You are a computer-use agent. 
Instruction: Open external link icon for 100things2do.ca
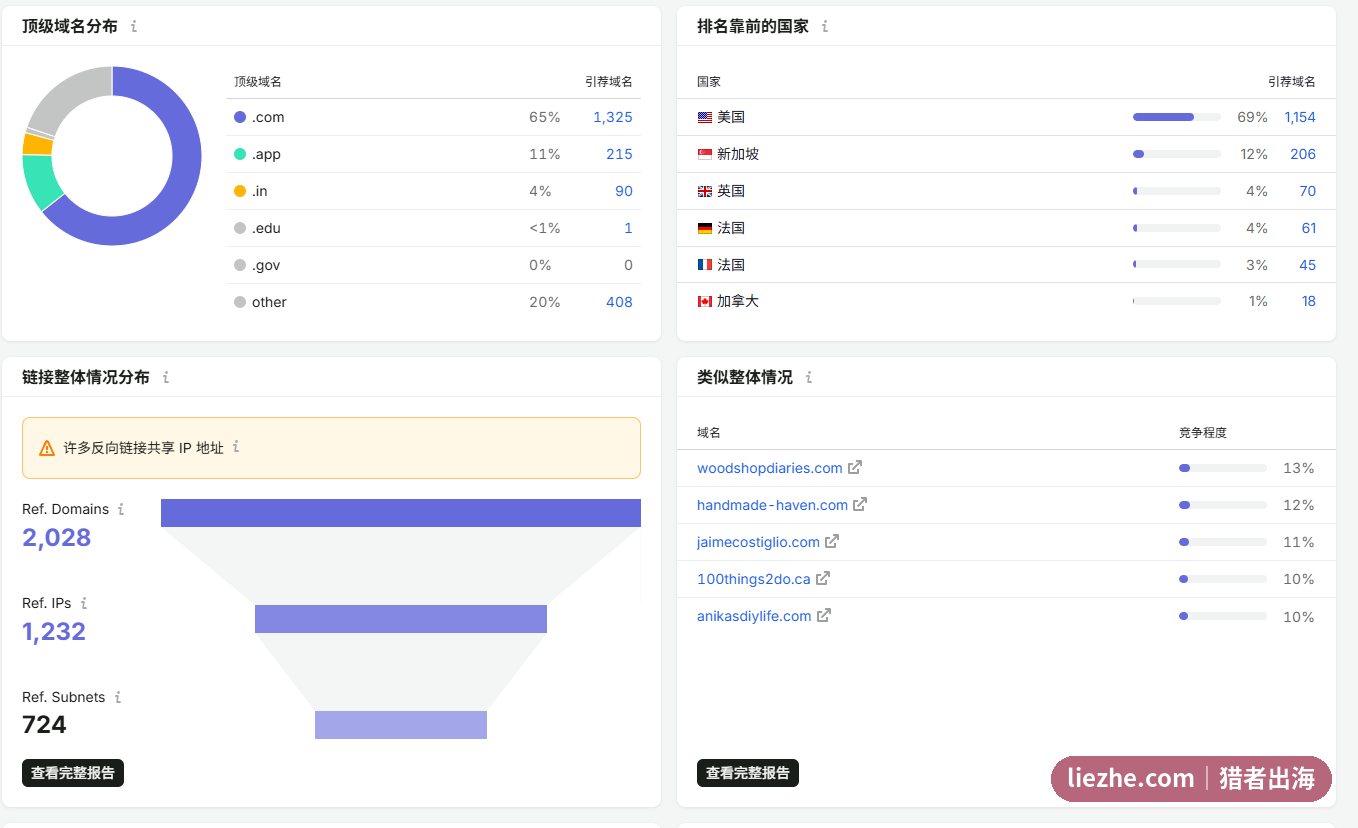coord(823,578)
